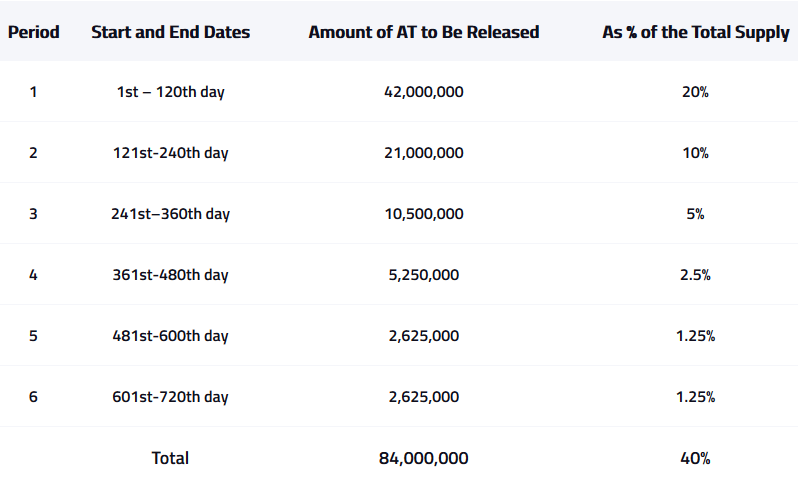Select the 5,250,000 amount cell

(423, 275)
